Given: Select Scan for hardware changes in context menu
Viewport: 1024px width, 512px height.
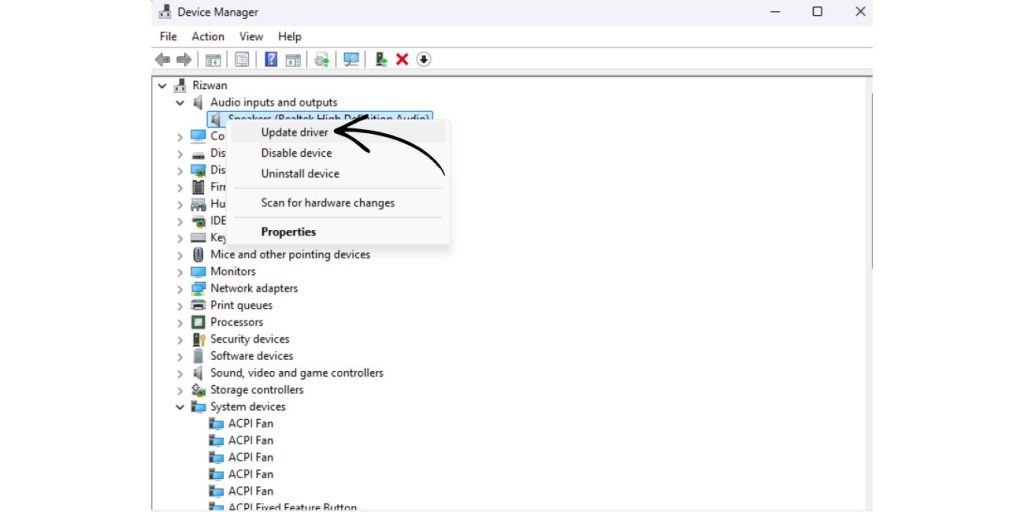Looking at the screenshot, I should pyautogui.click(x=338, y=202).
